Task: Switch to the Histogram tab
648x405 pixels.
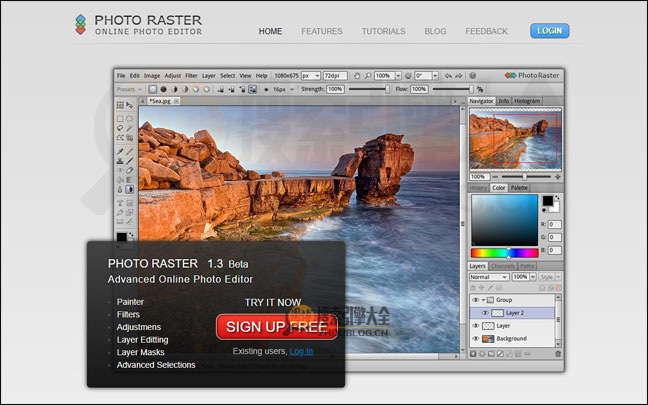Action: click(527, 101)
